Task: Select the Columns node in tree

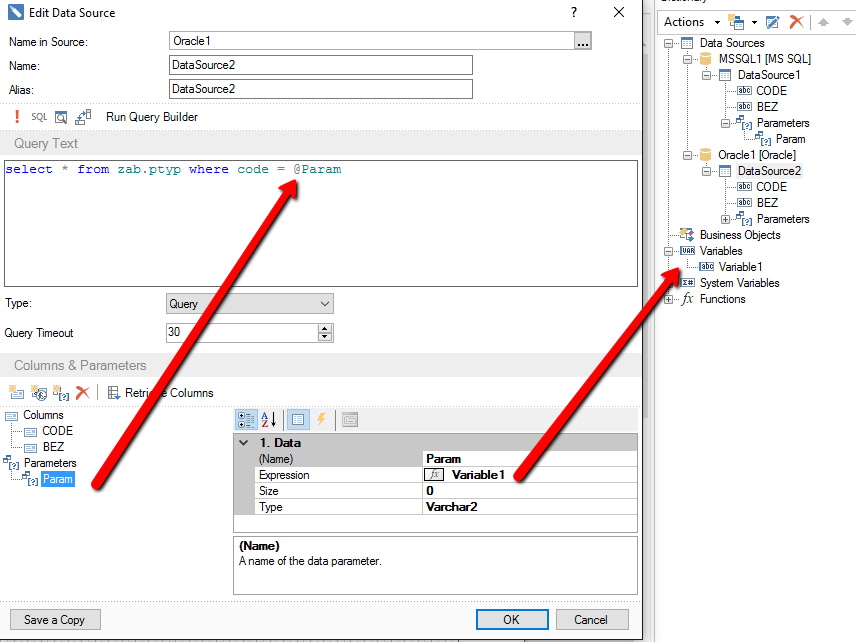Action: pyautogui.click(x=43, y=415)
